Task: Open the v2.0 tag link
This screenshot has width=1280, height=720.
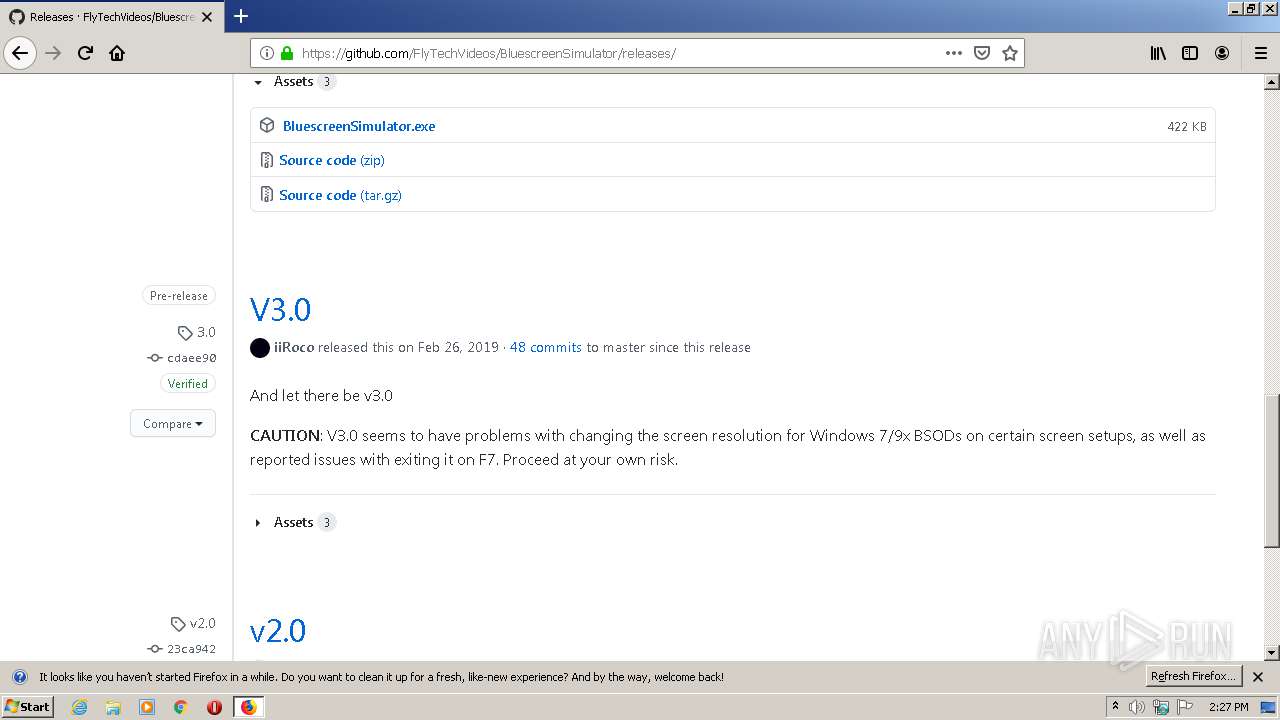Action: click(194, 623)
